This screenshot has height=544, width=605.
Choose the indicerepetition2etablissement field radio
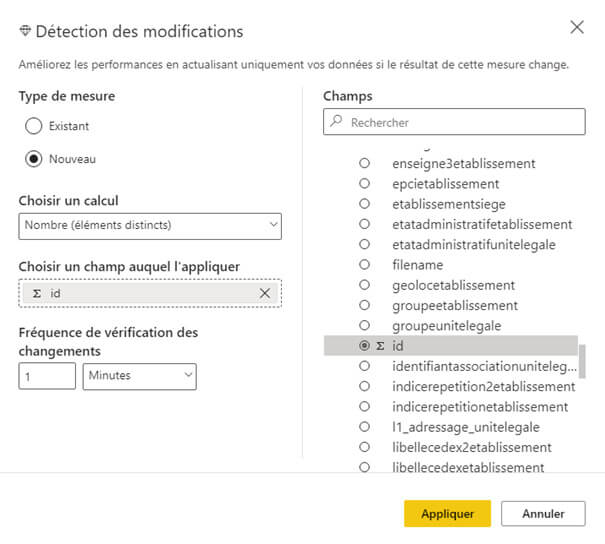point(364,386)
